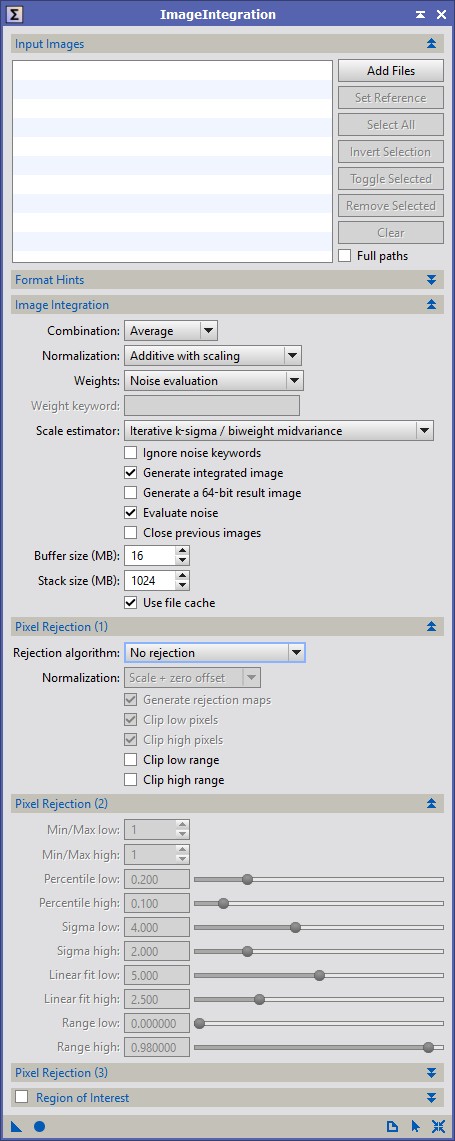Click the Track View arrow icon

(416, 1126)
